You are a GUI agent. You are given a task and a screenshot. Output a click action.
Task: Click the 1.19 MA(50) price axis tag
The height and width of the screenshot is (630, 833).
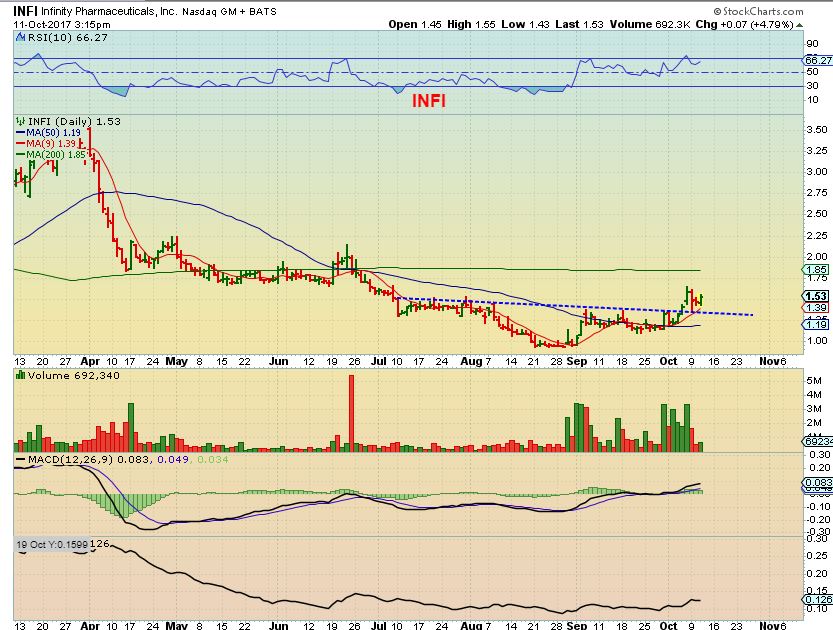click(x=815, y=325)
